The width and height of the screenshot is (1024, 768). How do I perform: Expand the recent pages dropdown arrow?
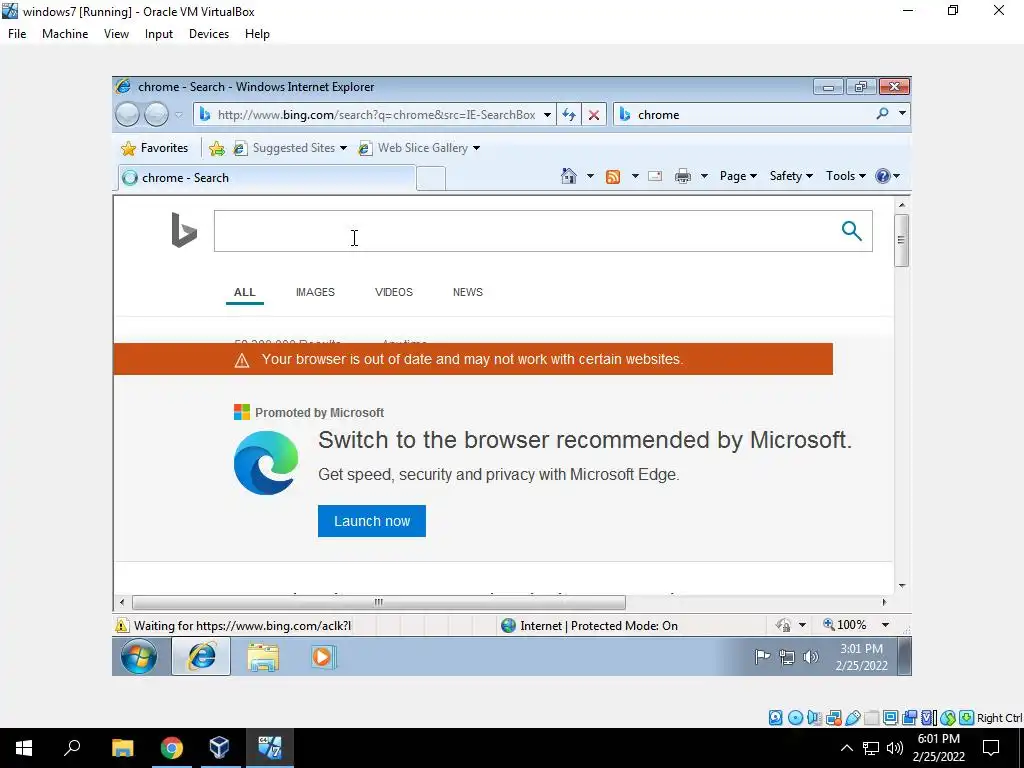pyautogui.click(x=178, y=115)
